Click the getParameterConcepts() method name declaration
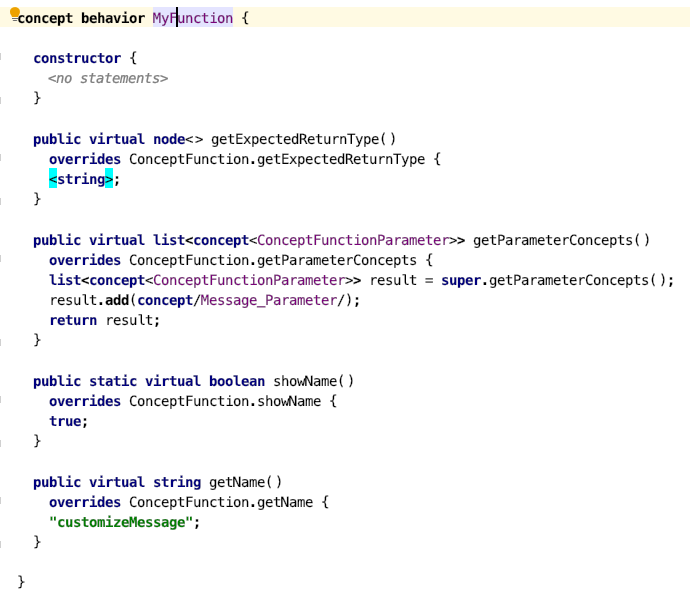This screenshot has width=690, height=597. pyautogui.click(x=561, y=240)
